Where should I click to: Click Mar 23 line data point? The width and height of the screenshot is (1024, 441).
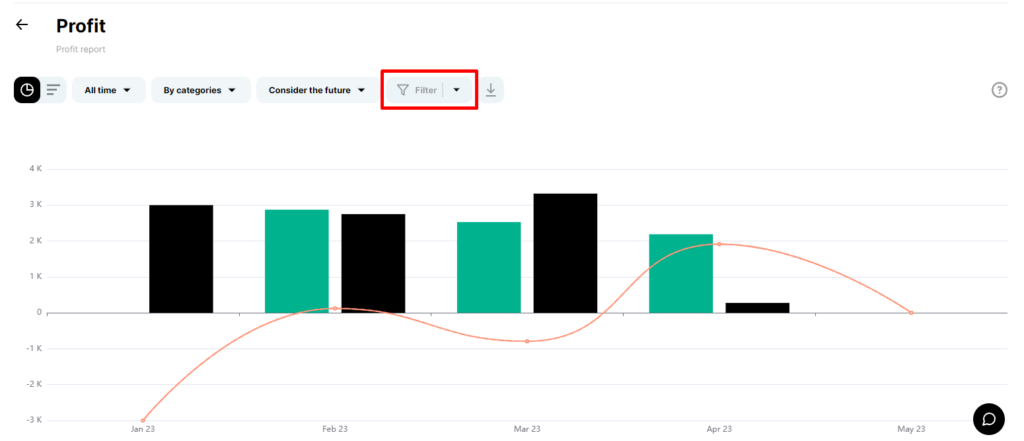(527, 341)
